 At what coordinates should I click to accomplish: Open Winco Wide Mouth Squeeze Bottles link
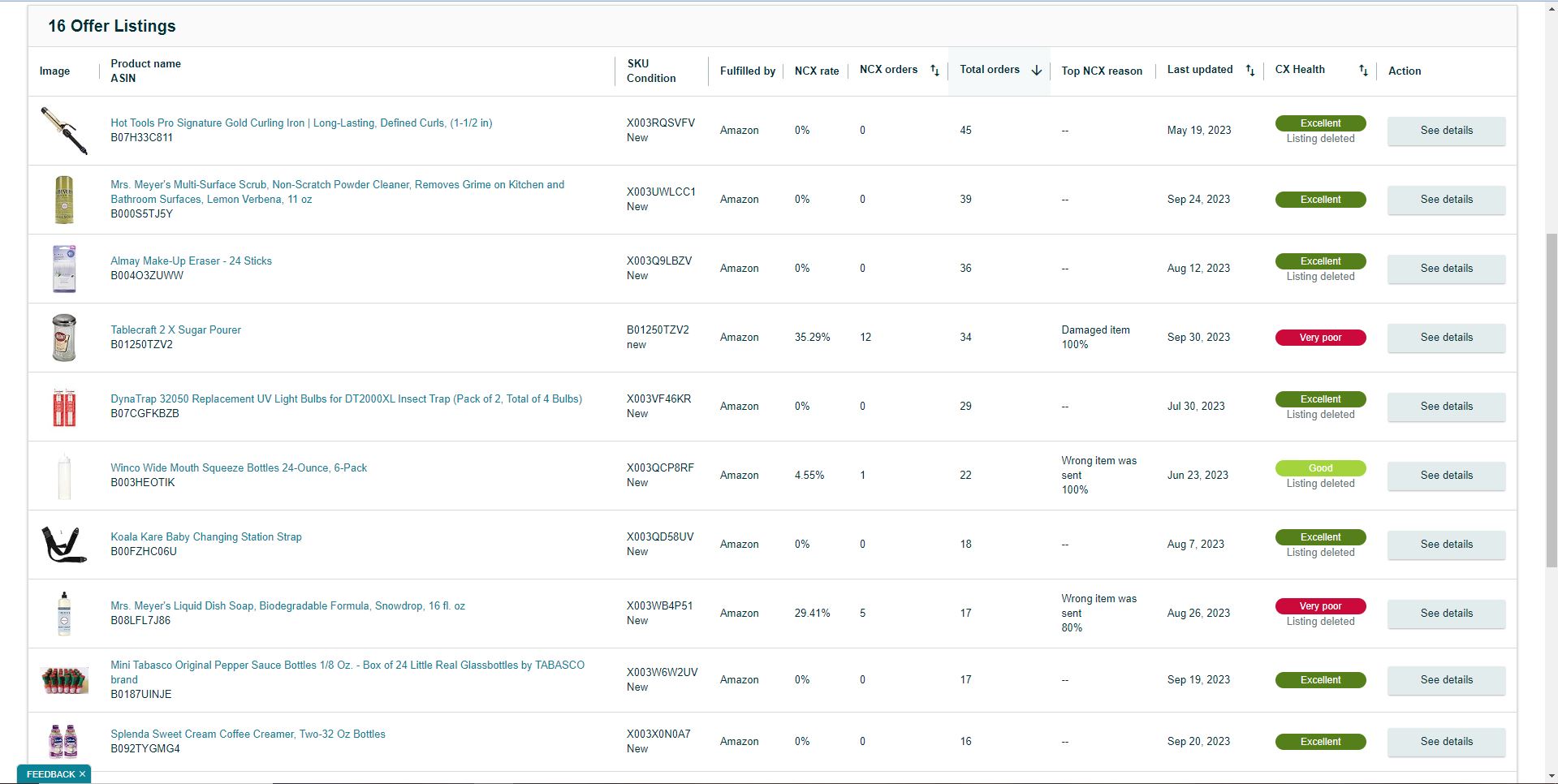[x=239, y=468]
